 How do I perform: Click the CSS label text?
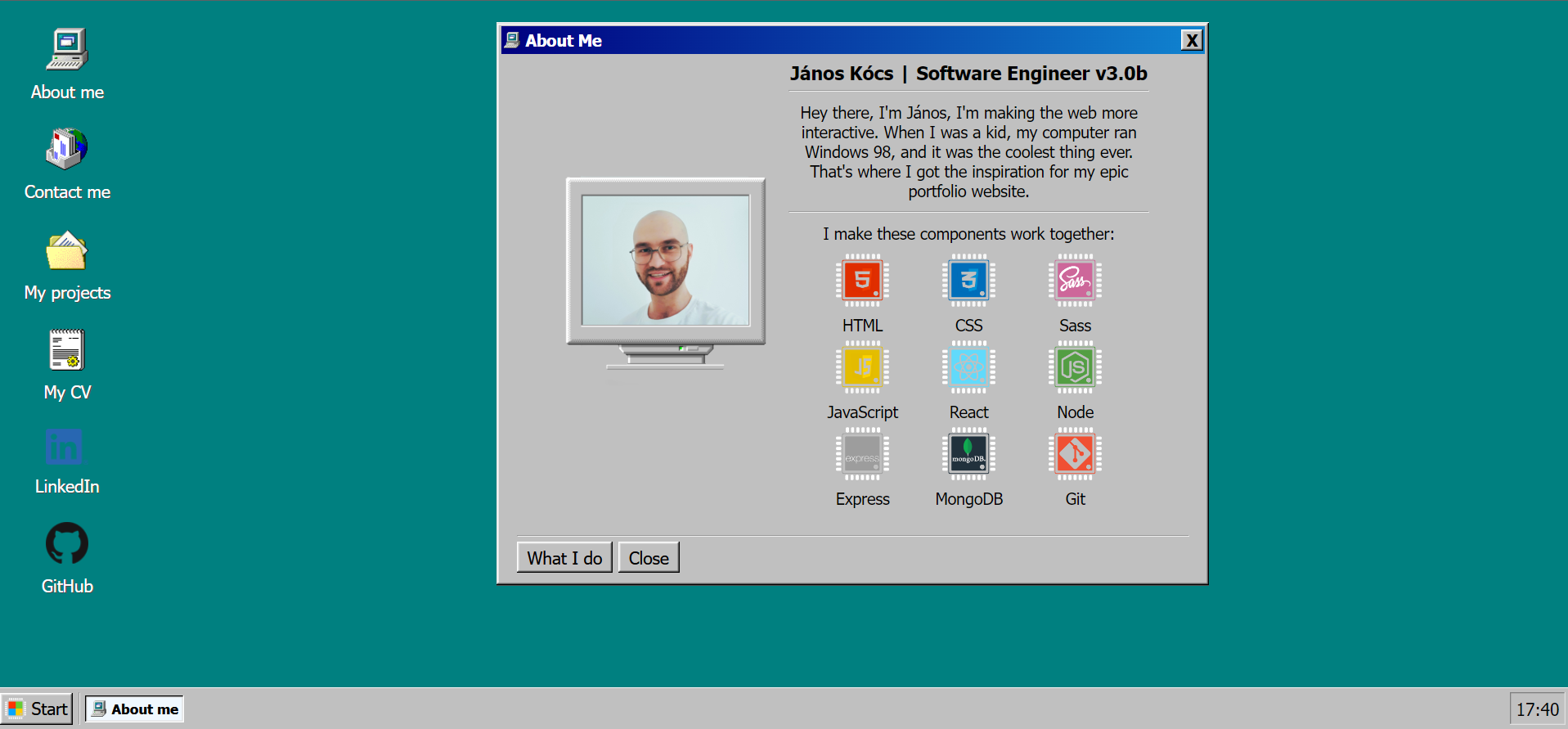point(968,326)
